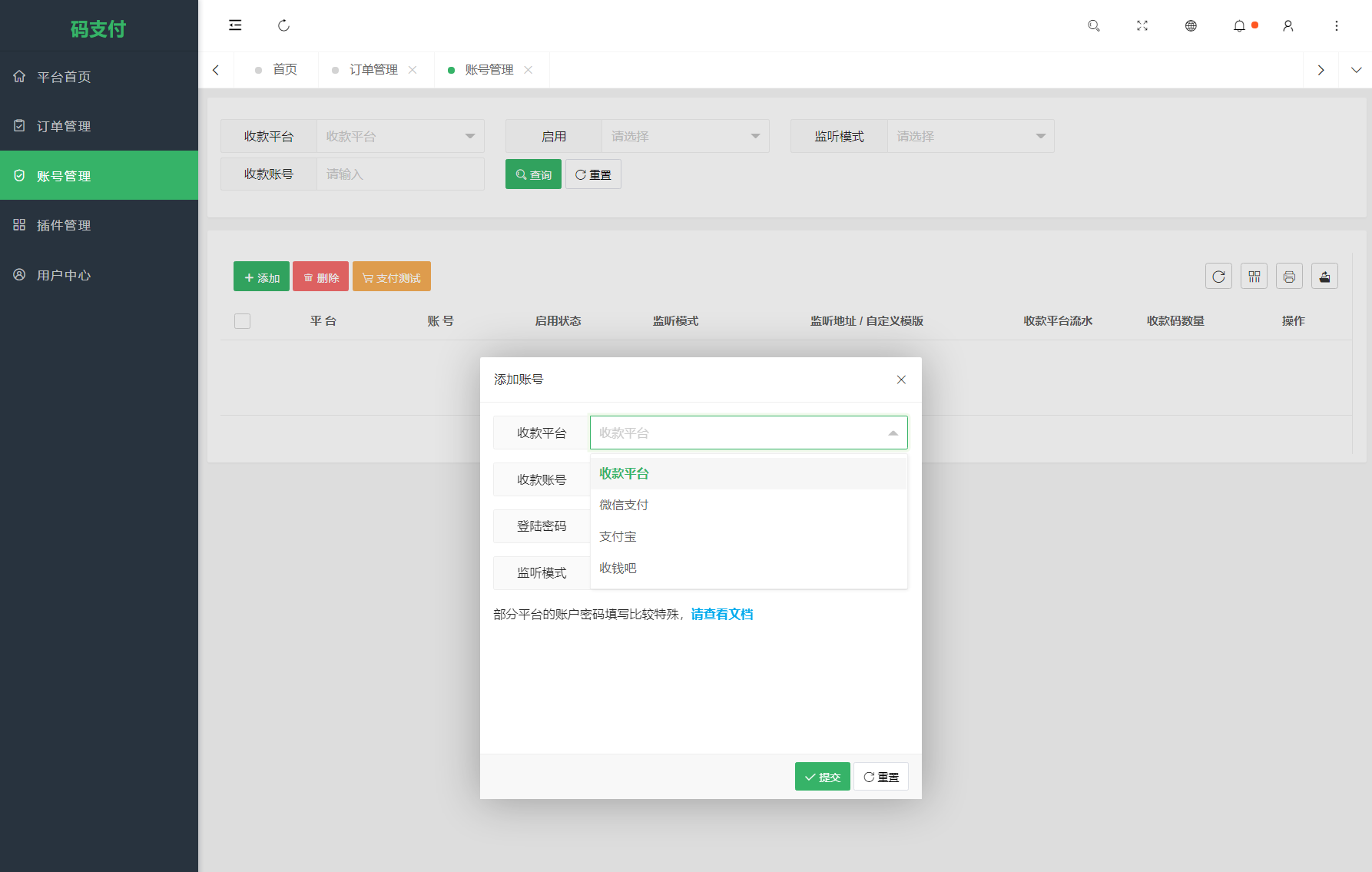Screen dimensions: 1372x872
Task: Open user profile icon in top bar
Action: pyautogui.click(x=1288, y=25)
